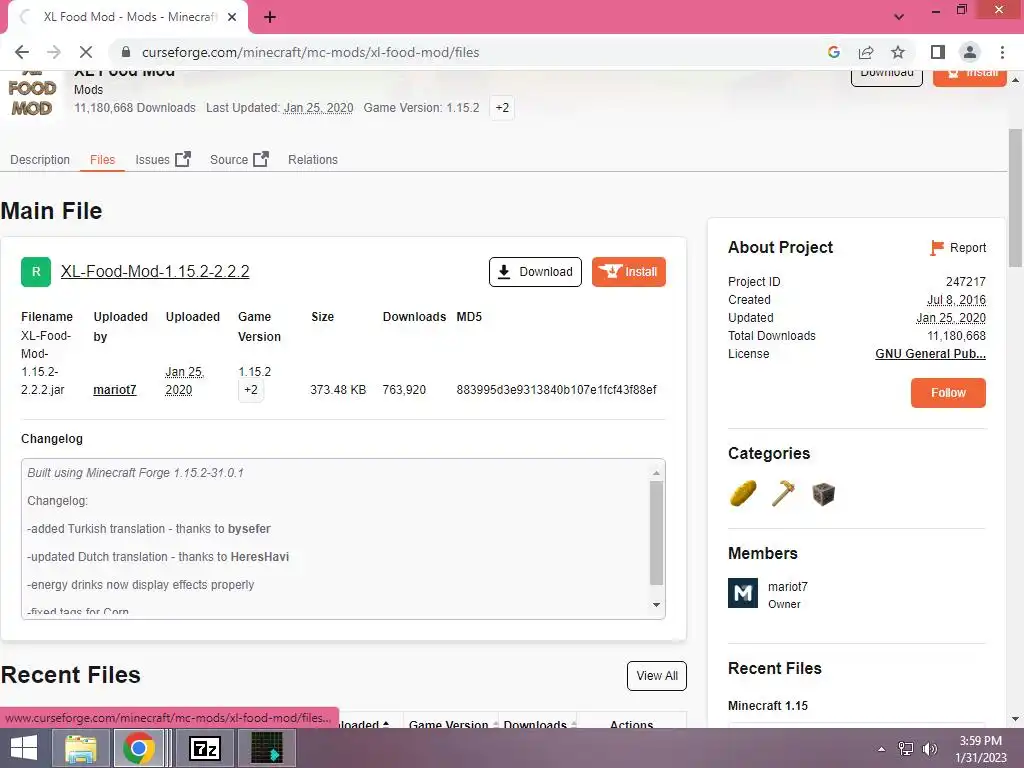Bookmark this tab with star icon
The height and width of the screenshot is (768, 1024).
coord(898,52)
